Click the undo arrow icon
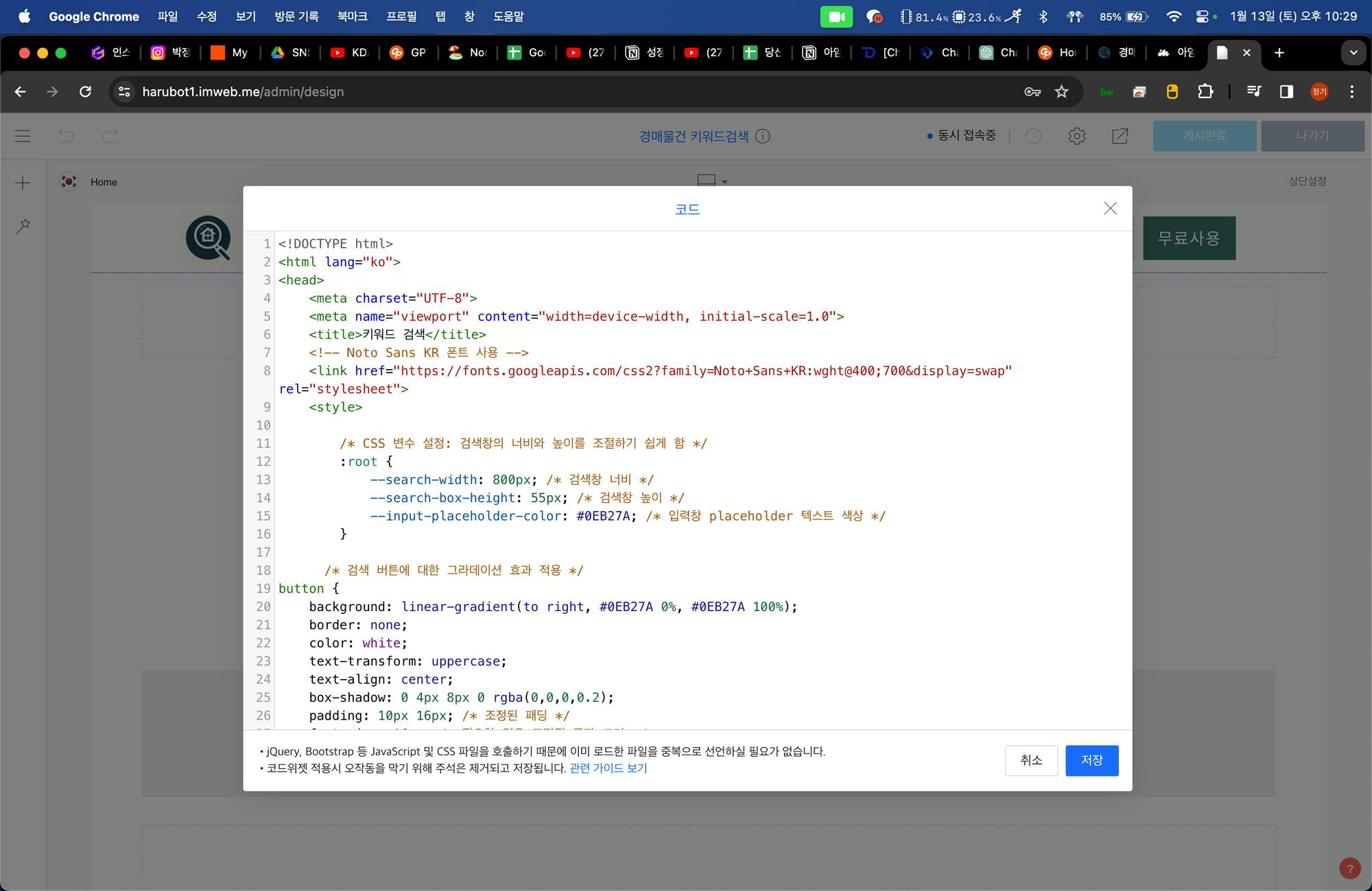1372x891 pixels. click(x=66, y=136)
